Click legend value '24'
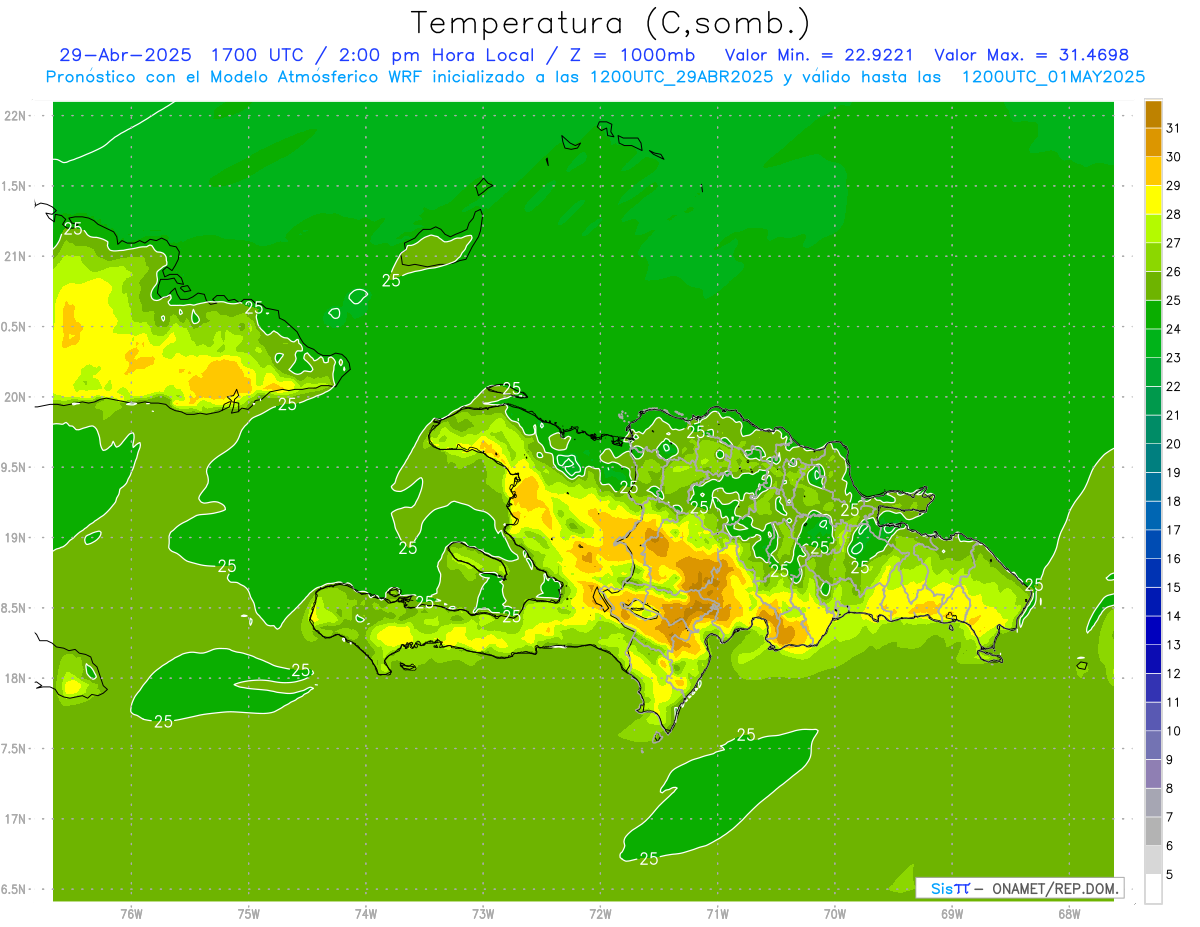 [1173, 329]
